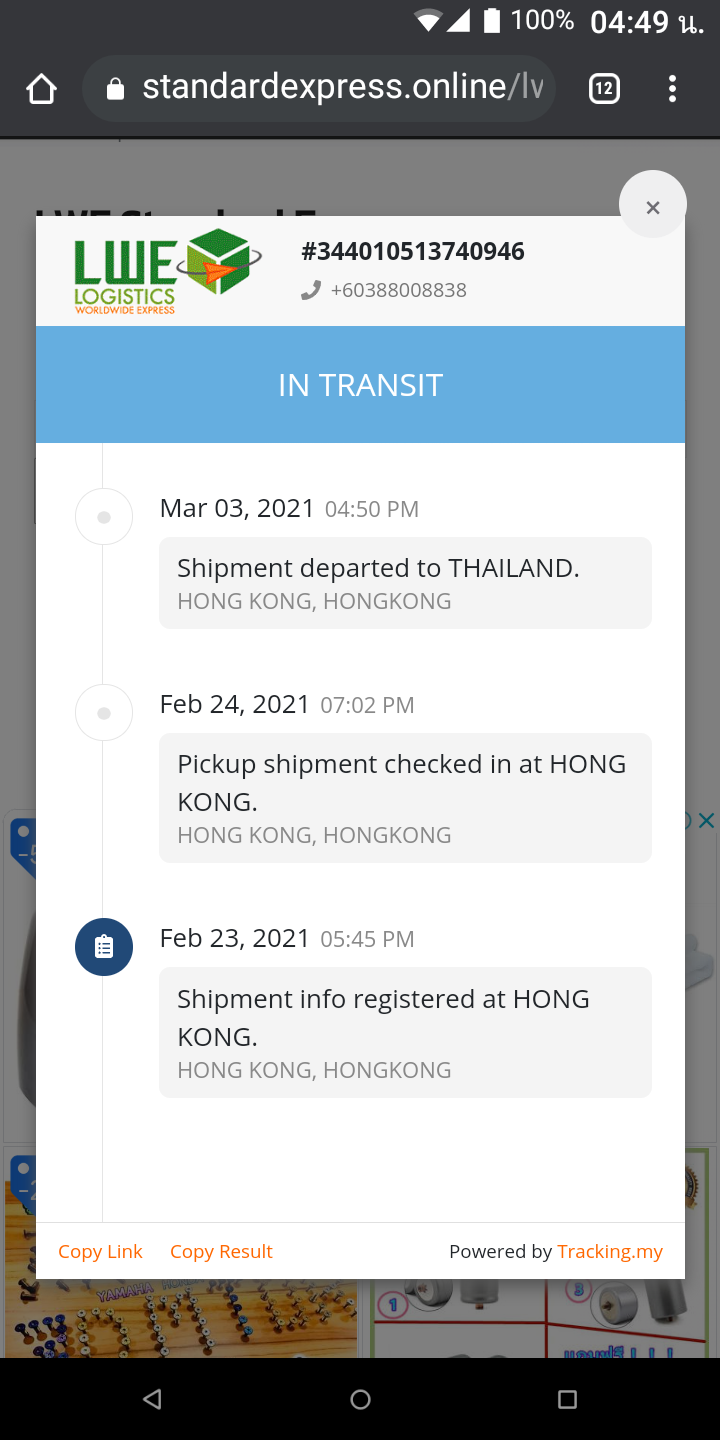Open the tab switcher showing 12 tabs

(x=604, y=89)
